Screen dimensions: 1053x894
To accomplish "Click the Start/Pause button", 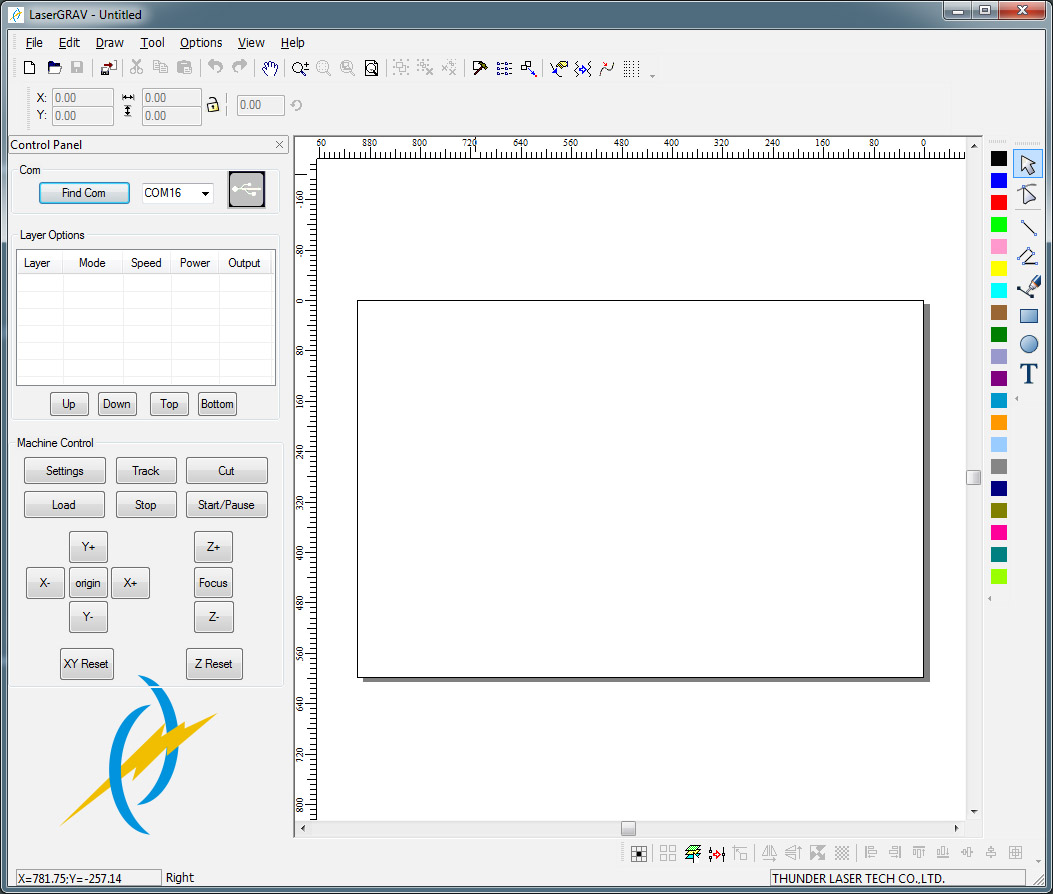I will point(226,505).
